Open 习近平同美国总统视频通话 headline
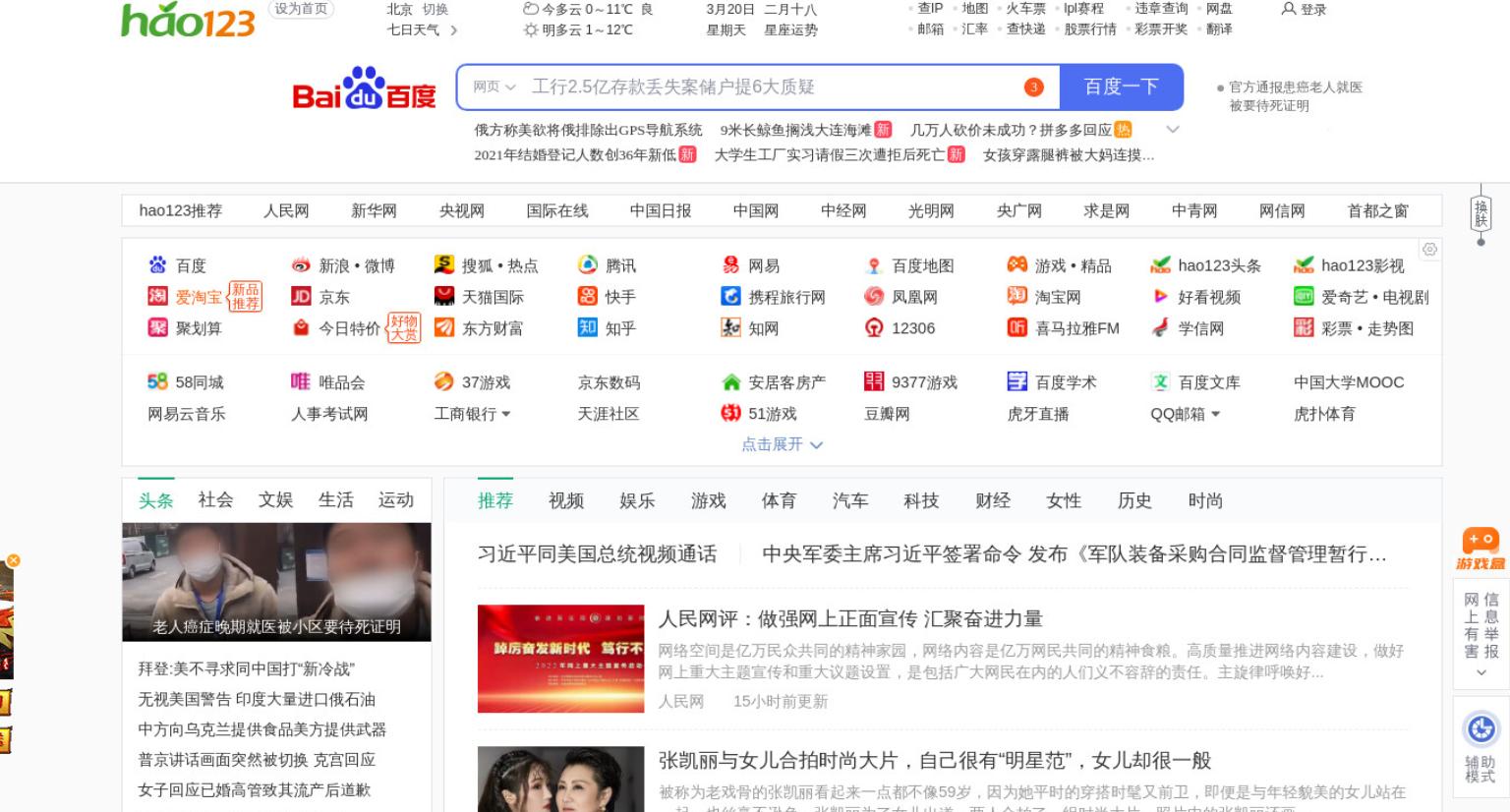Image resolution: width=1510 pixels, height=812 pixels. [x=597, y=554]
